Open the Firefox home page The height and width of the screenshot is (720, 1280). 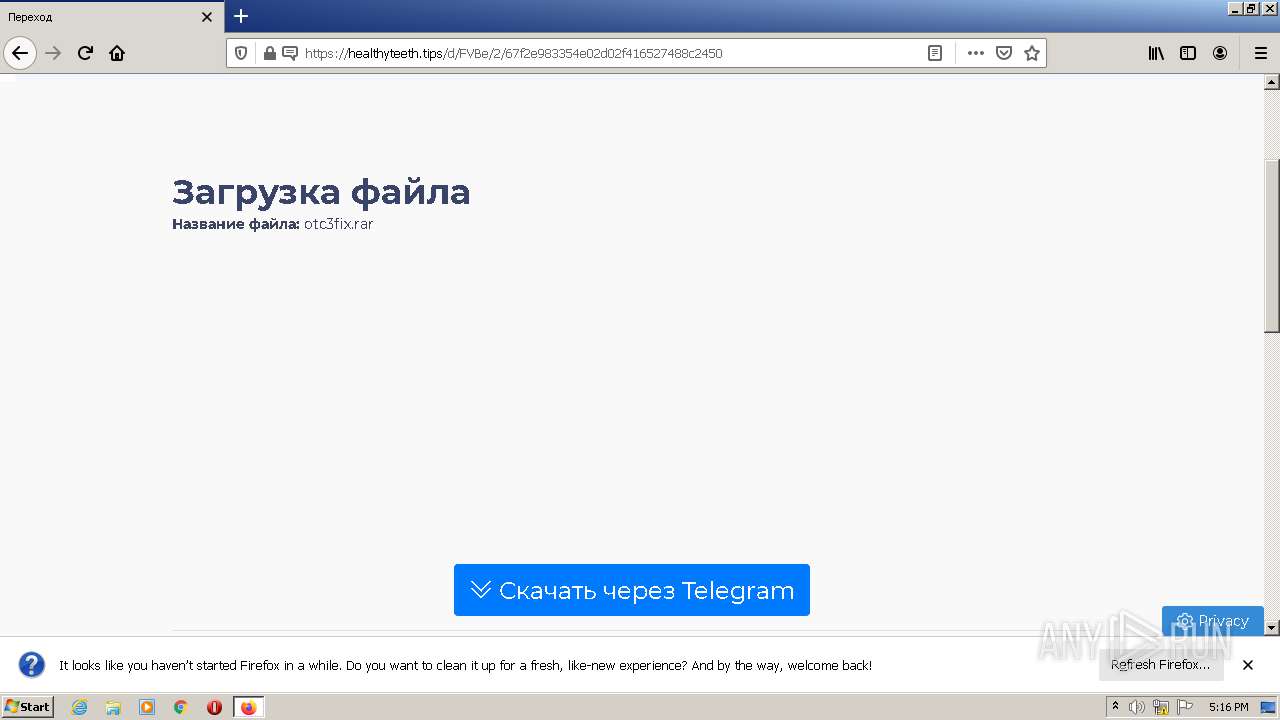click(x=117, y=53)
